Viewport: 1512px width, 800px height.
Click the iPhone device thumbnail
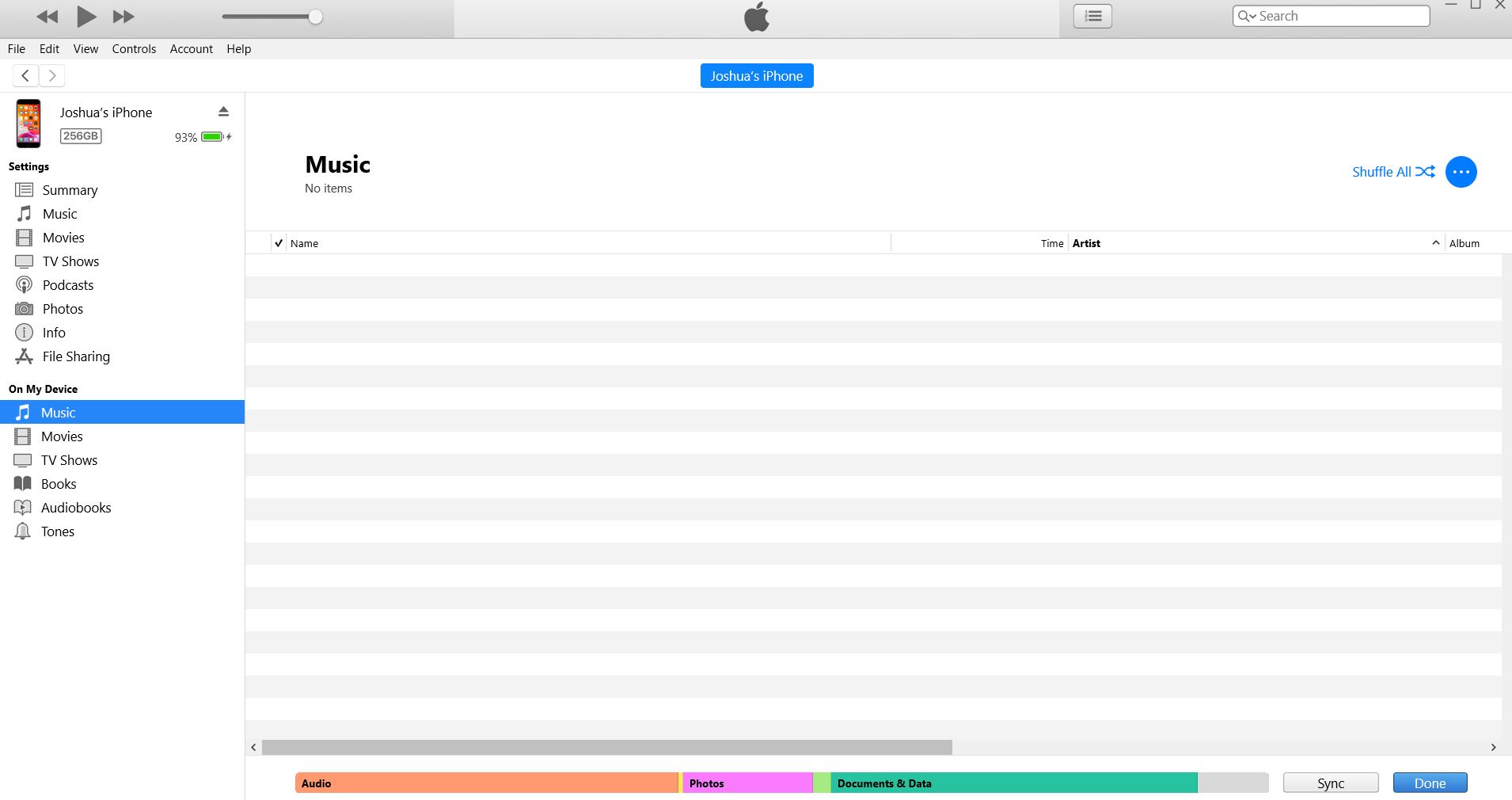tap(28, 124)
